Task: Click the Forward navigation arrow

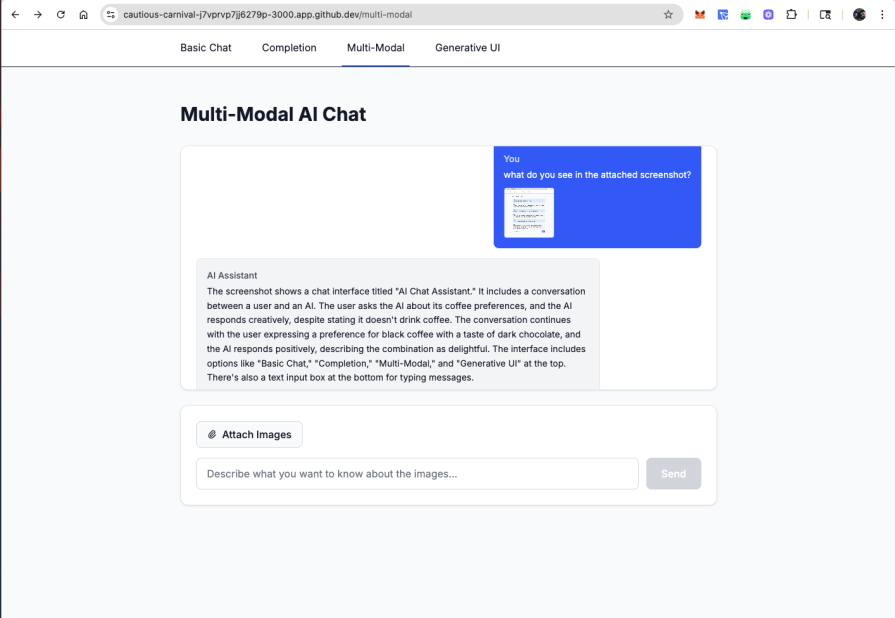Action: [x=38, y=15]
